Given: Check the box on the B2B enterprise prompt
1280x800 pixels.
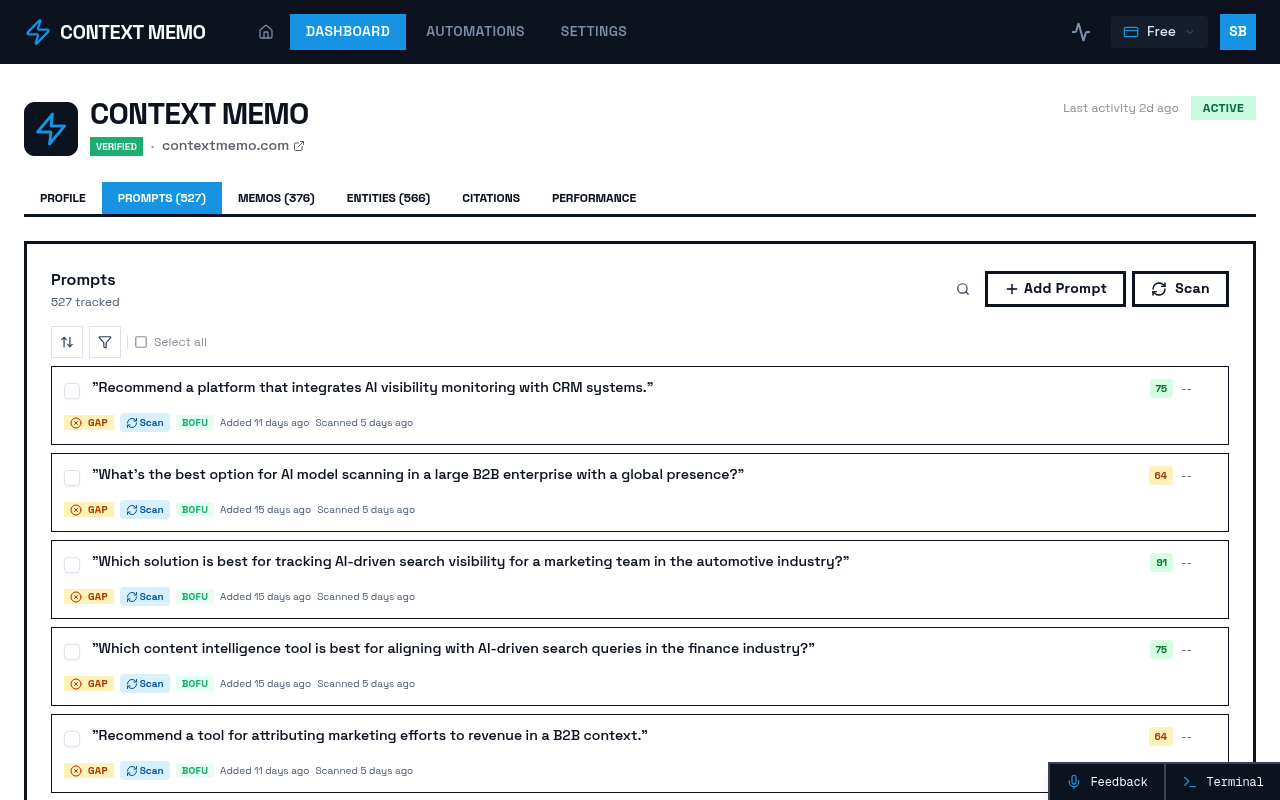Looking at the screenshot, I should point(71,478).
